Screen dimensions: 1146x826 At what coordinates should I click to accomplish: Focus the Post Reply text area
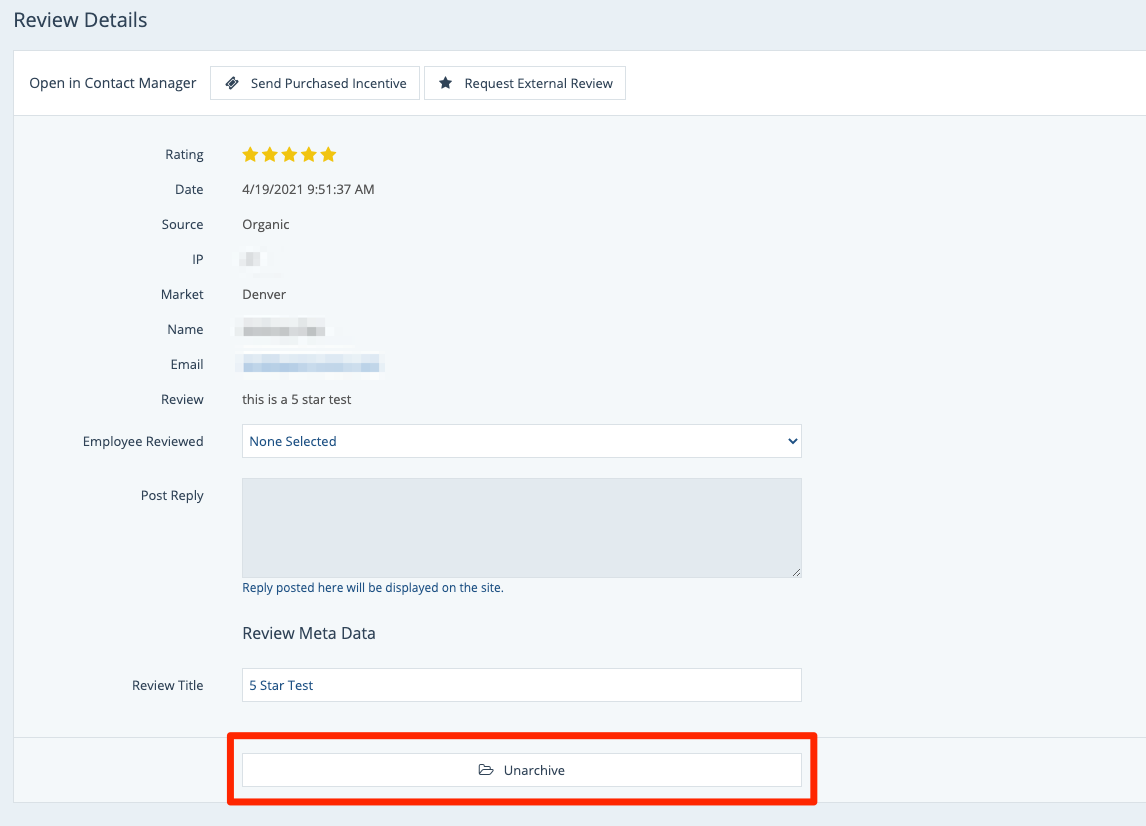click(x=521, y=527)
